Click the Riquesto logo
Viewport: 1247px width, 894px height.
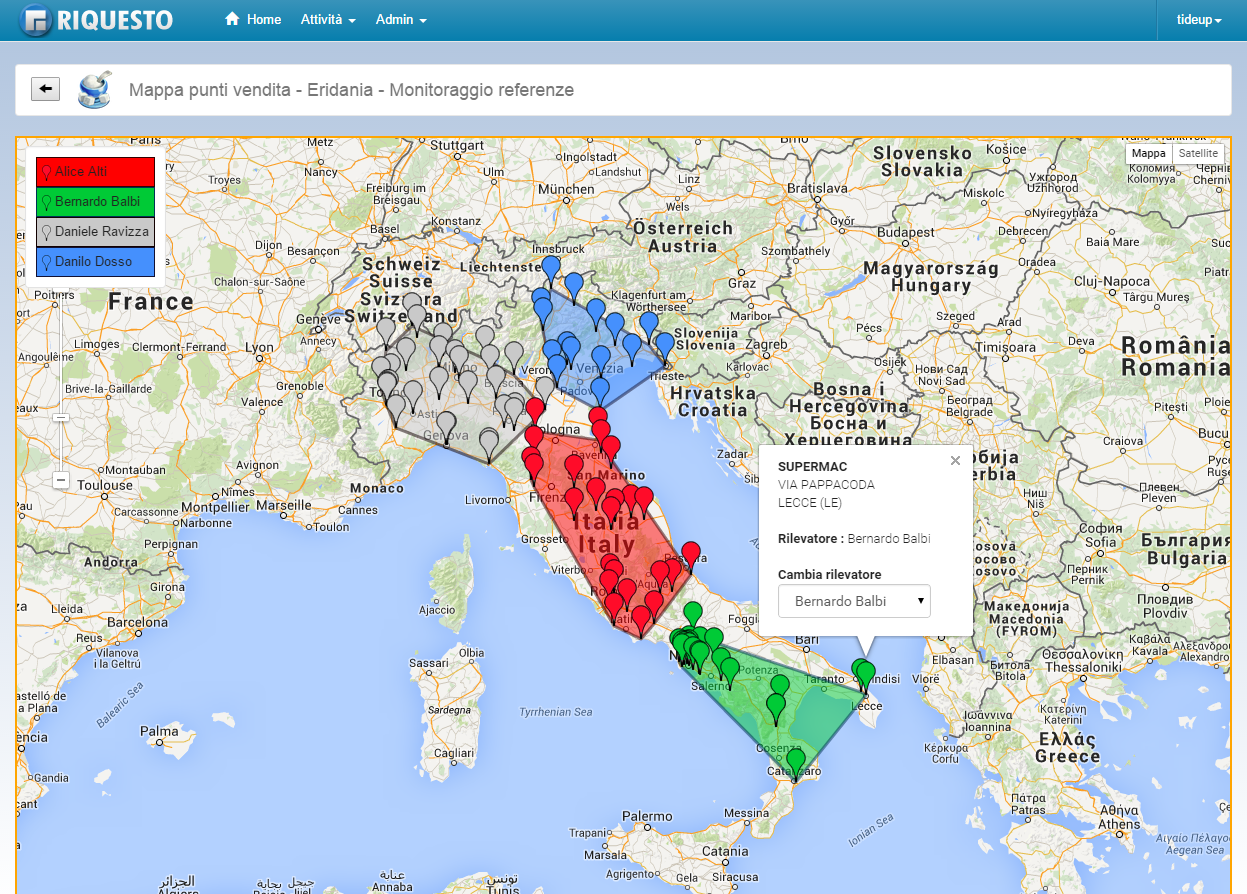tap(97, 20)
